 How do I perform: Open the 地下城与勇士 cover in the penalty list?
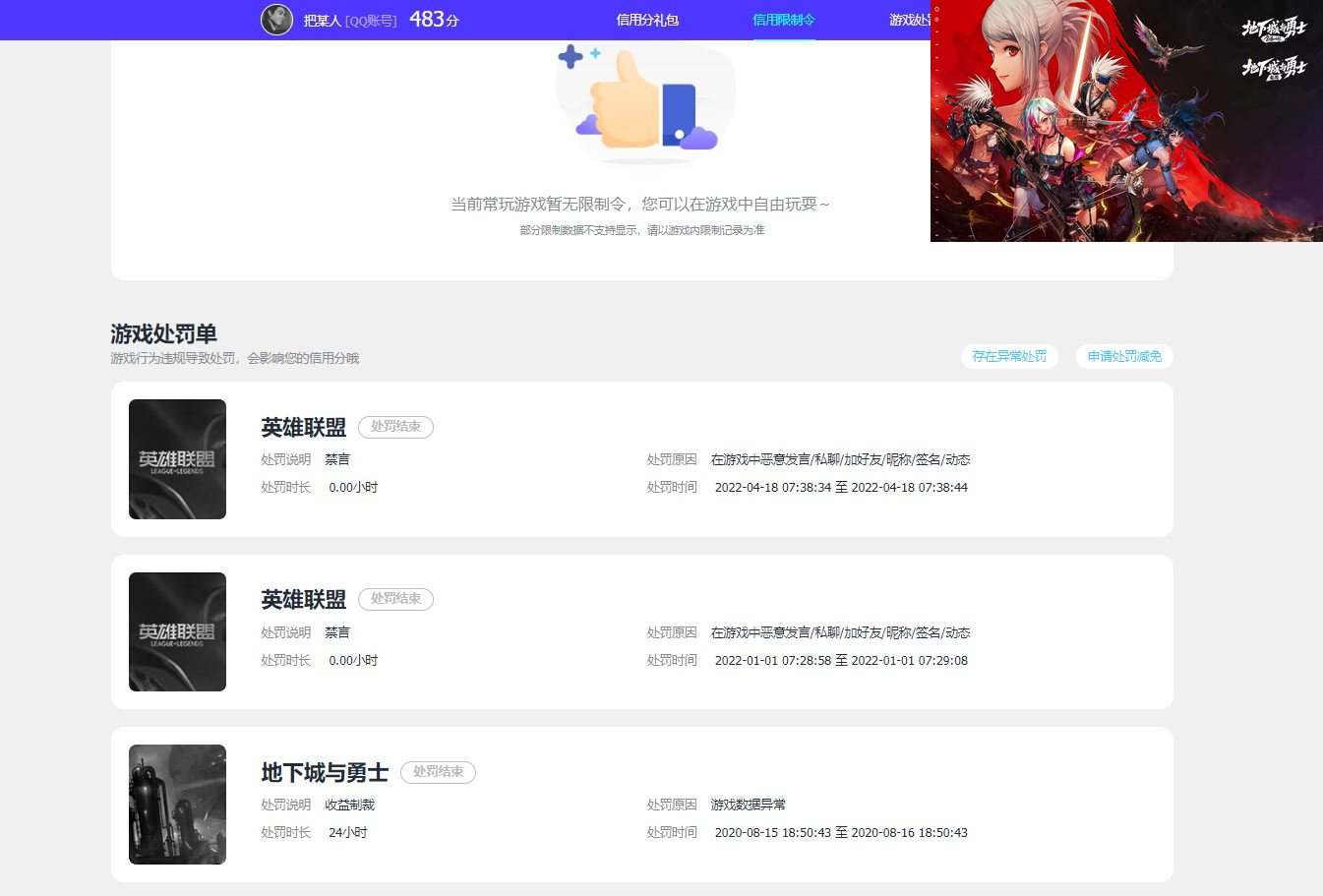click(x=177, y=805)
